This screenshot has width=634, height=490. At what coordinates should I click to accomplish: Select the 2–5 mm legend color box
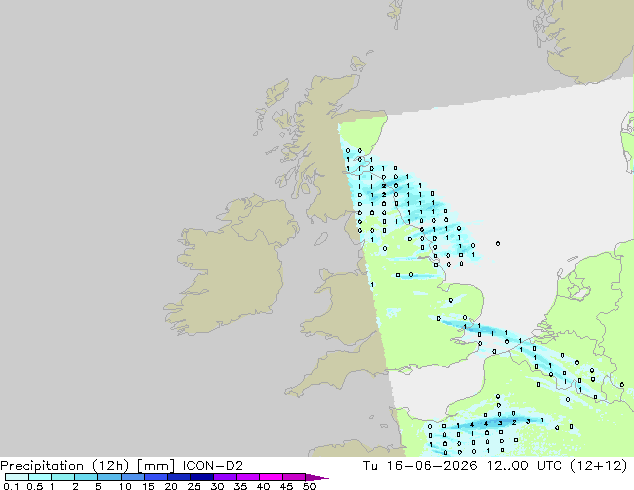(86, 477)
